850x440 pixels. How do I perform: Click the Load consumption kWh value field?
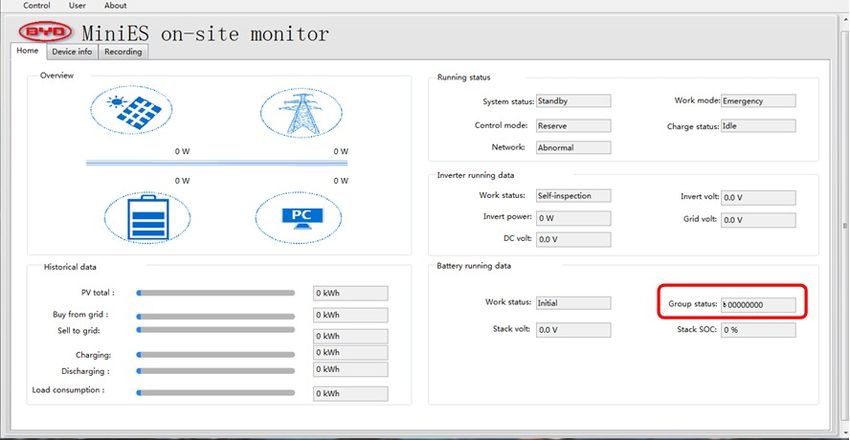pyautogui.click(x=351, y=394)
